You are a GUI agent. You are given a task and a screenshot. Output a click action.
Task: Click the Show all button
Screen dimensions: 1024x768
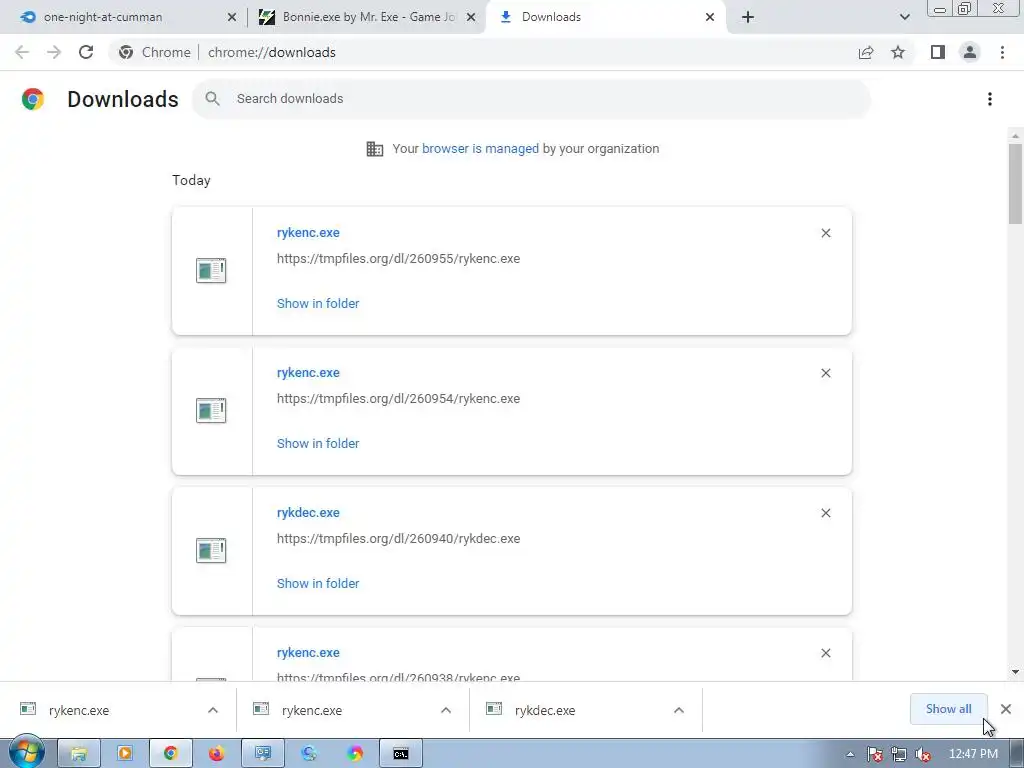948,709
